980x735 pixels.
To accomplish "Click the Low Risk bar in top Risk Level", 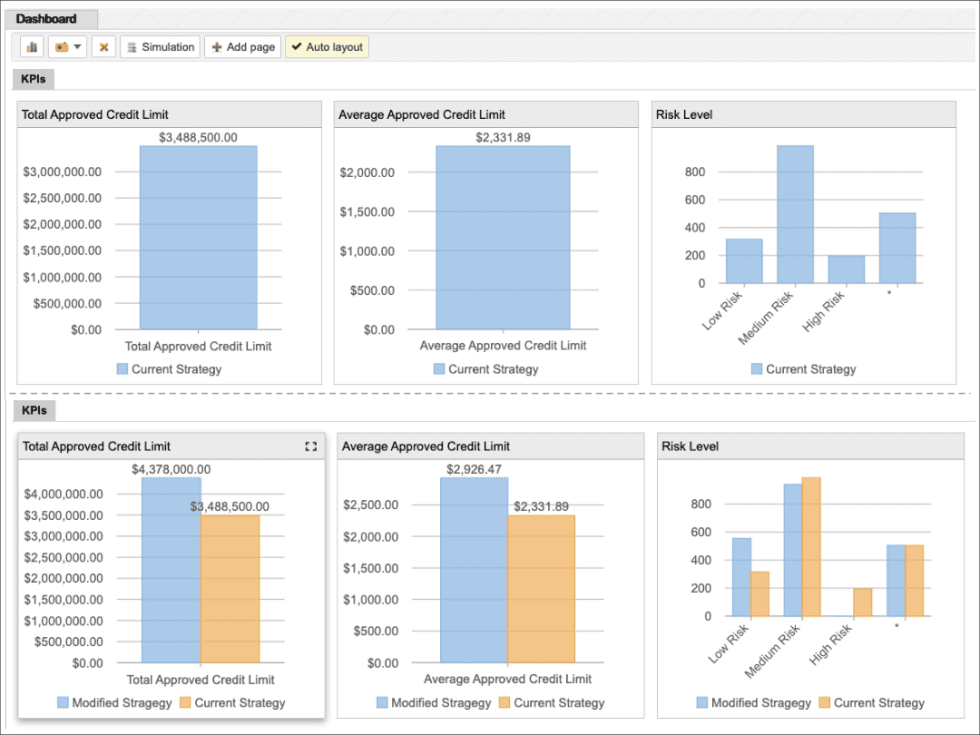I will click(744, 261).
